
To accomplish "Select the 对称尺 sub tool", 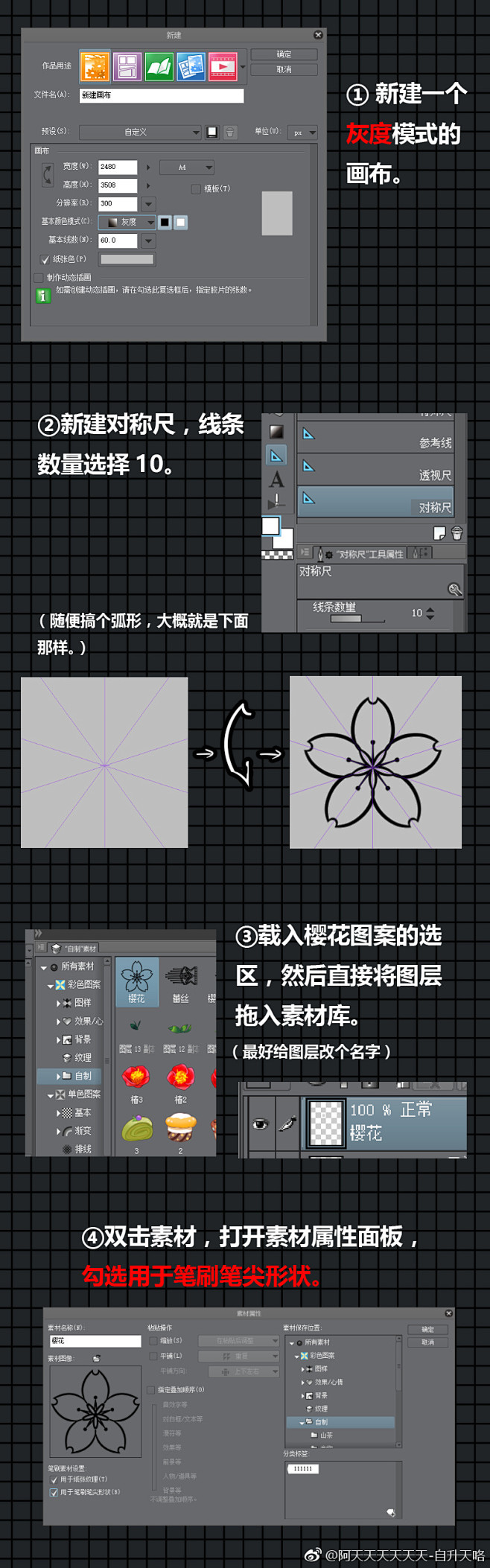I will [x=375, y=502].
